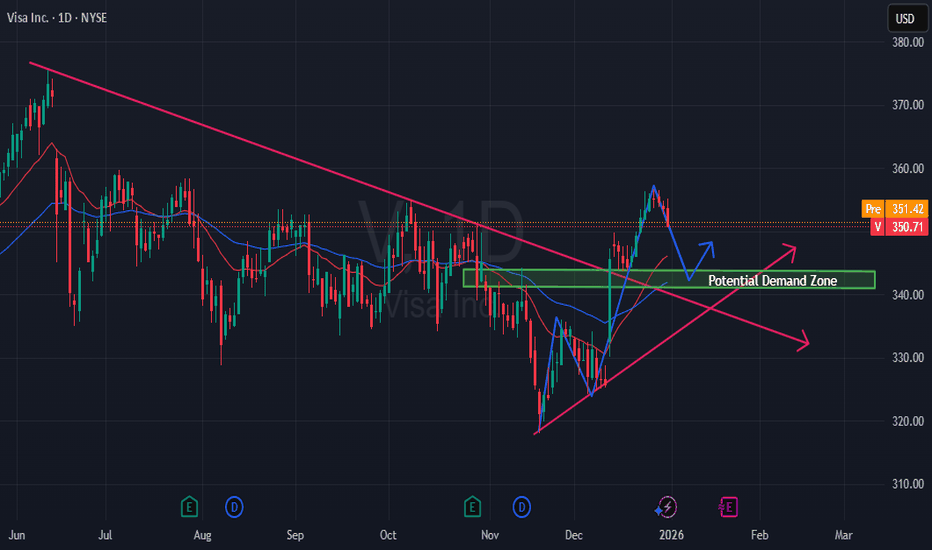Click the 310.00 price axis label
The width and height of the screenshot is (932, 550).
pos(908,485)
